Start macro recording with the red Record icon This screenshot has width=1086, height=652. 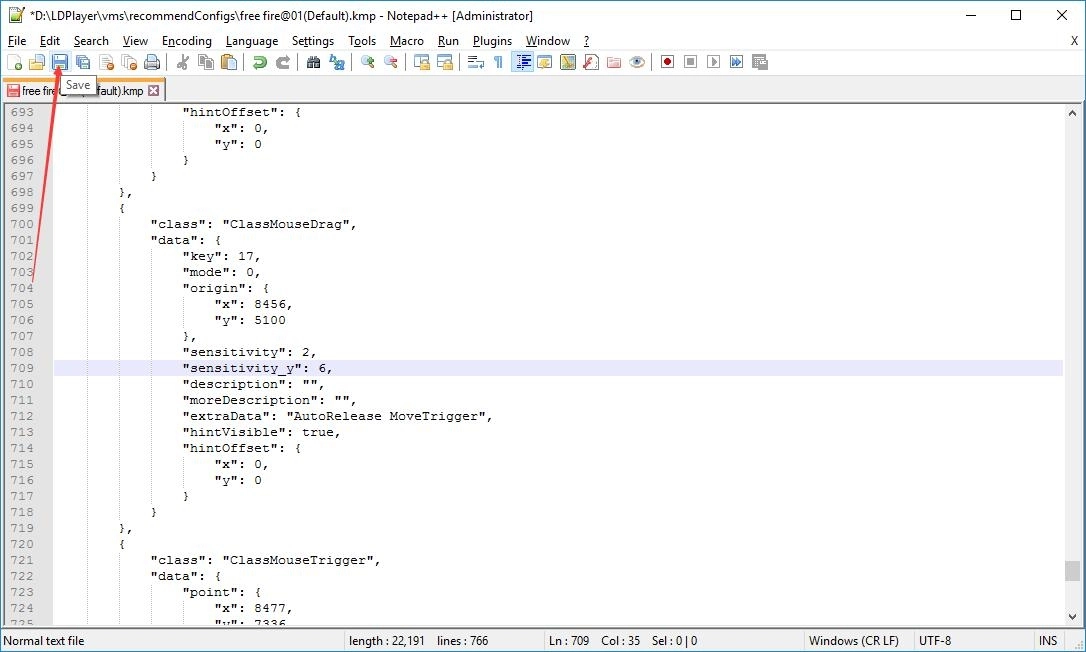(x=667, y=62)
